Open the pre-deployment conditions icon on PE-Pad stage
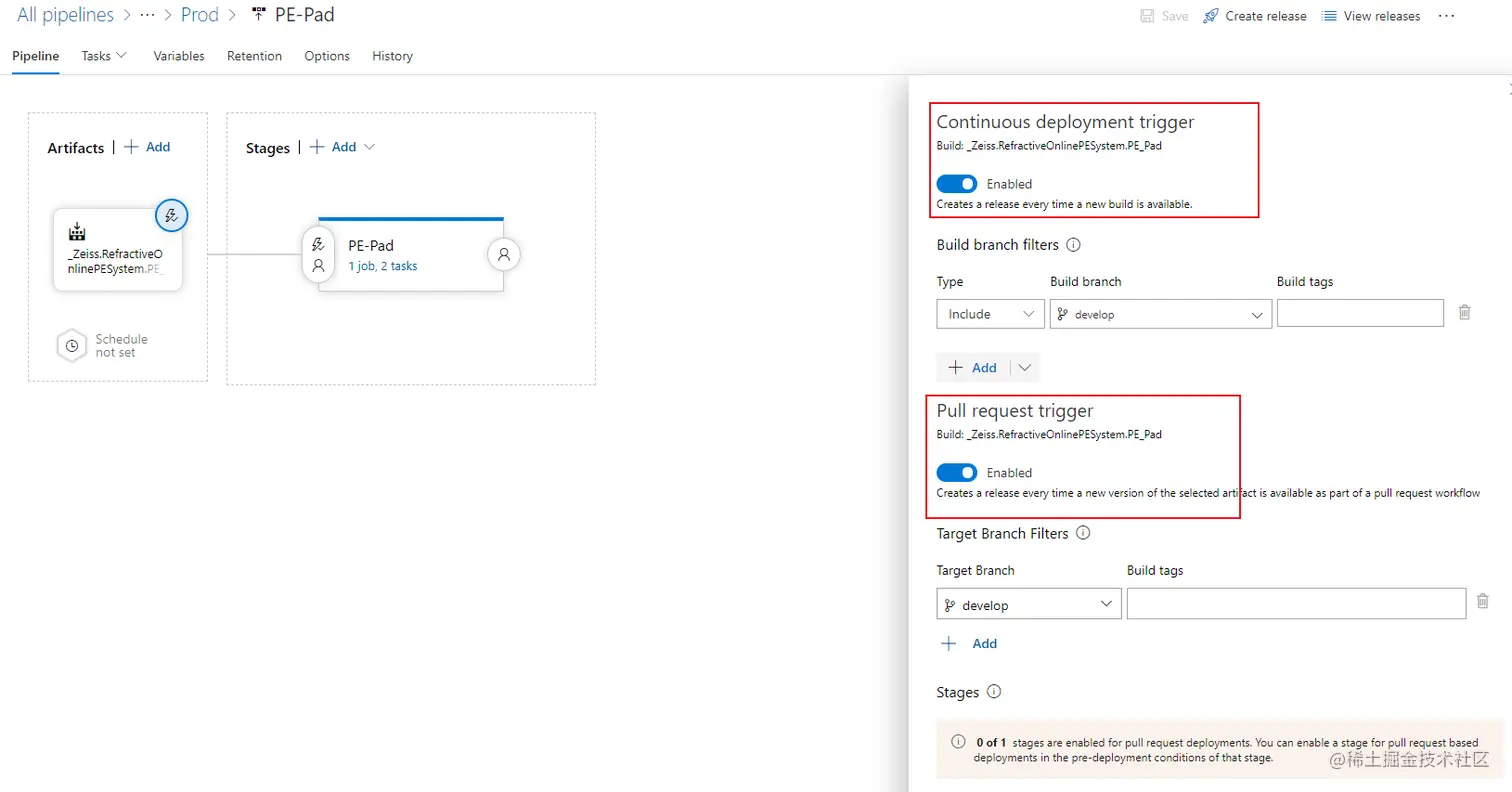The width and height of the screenshot is (1512, 792). point(318,254)
